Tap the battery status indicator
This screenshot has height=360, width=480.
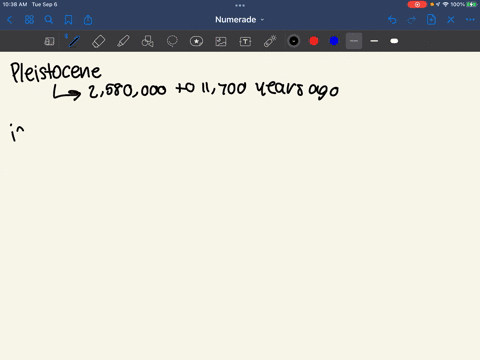[x=471, y=4]
